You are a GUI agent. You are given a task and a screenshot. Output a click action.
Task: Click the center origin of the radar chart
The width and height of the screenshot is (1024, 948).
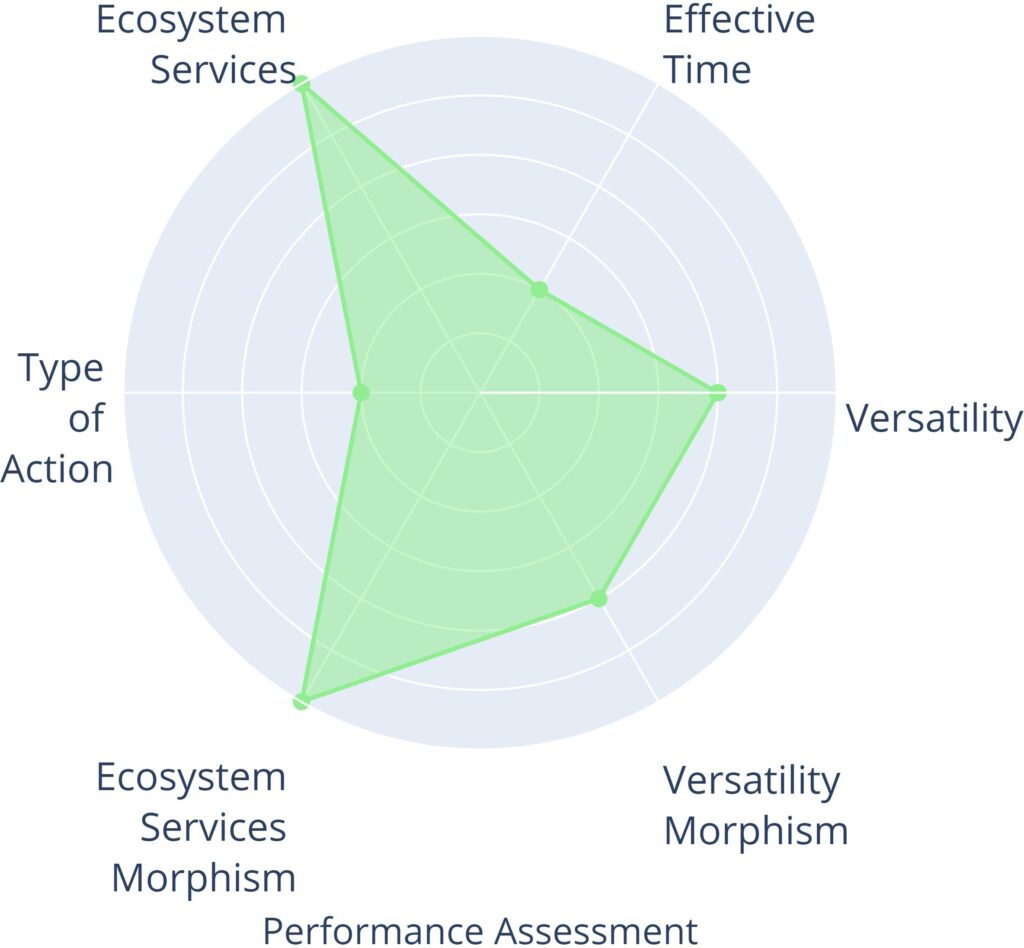(x=480, y=393)
